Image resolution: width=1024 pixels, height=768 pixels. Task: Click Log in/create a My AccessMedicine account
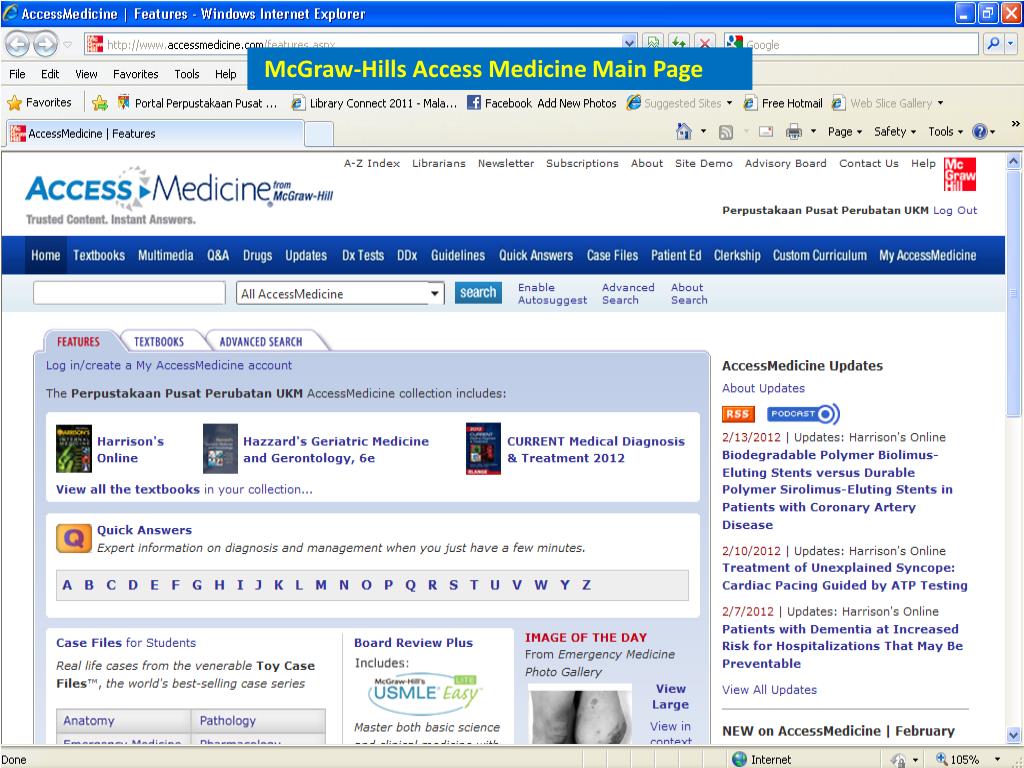point(168,365)
